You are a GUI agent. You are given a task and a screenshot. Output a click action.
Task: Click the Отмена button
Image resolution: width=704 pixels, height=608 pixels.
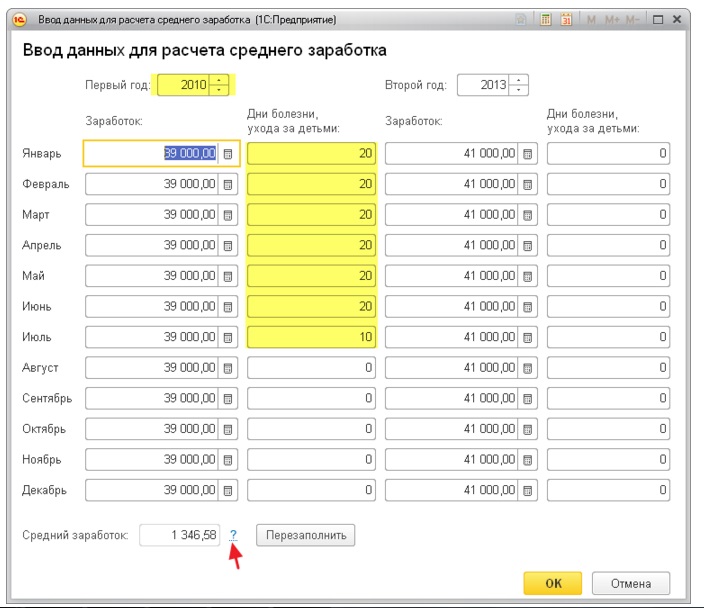click(x=631, y=583)
